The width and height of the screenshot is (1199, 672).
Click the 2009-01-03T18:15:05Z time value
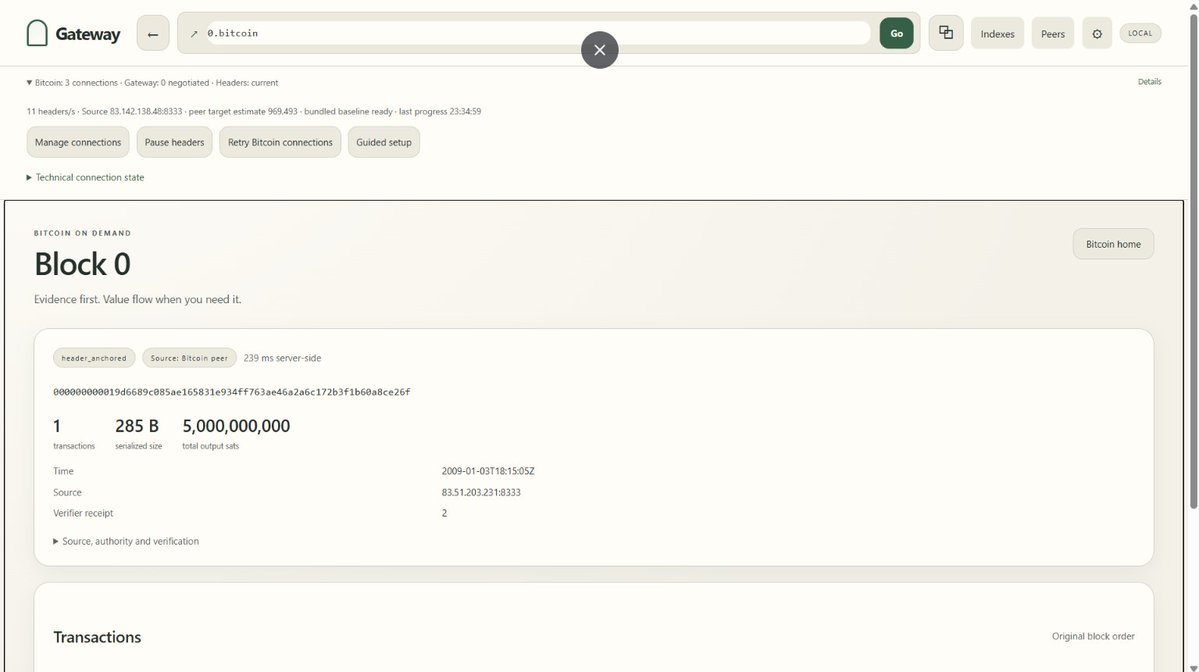(x=488, y=471)
